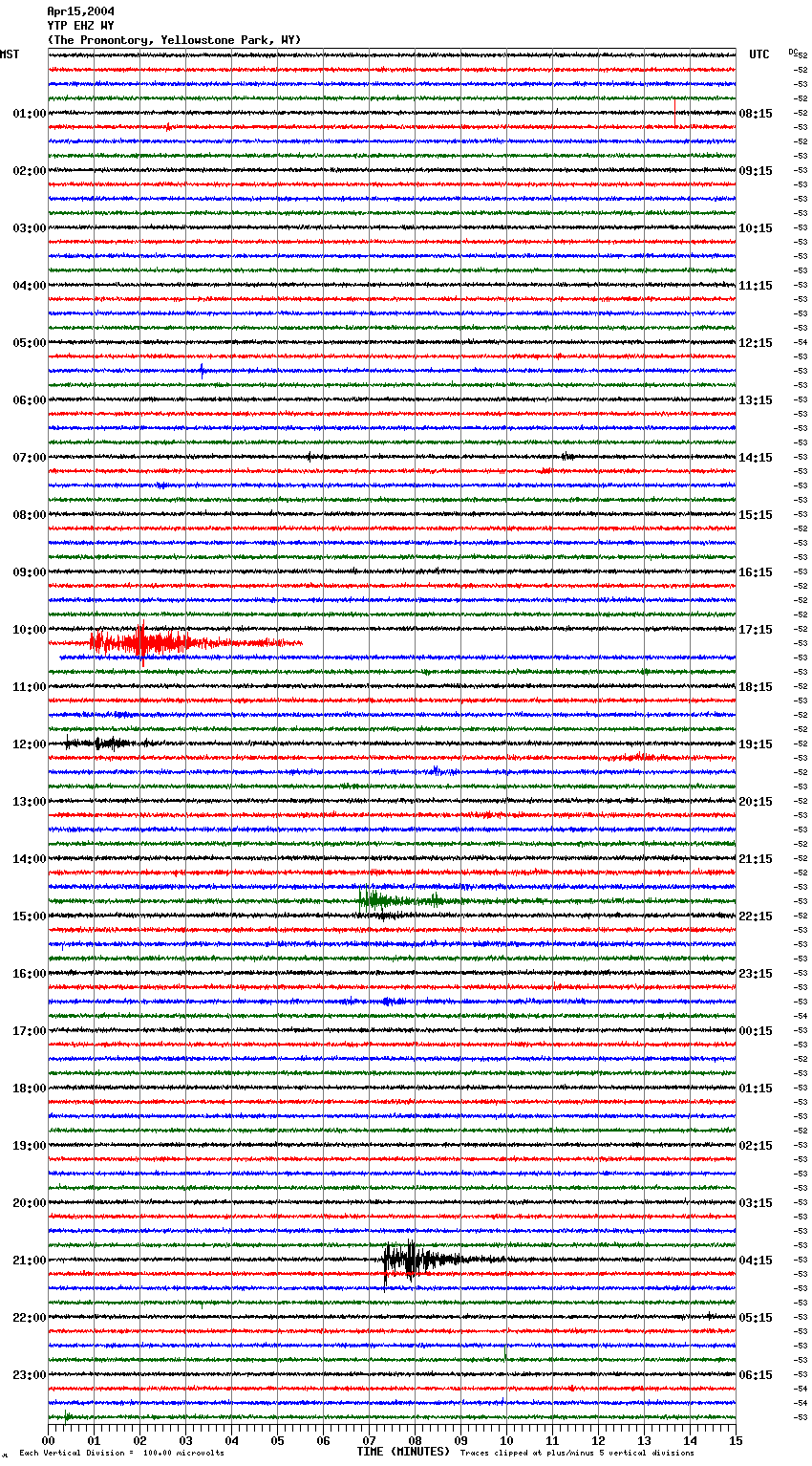Select the '04:00' MST time label

pyautogui.click(x=29, y=286)
